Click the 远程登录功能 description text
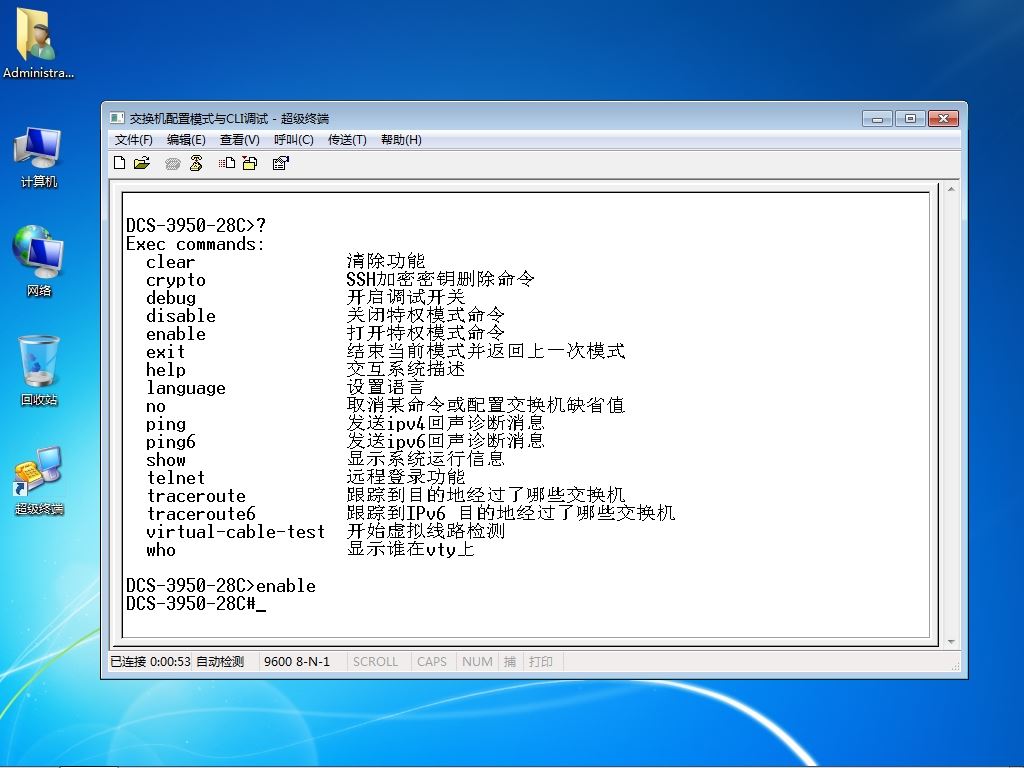 click(x=406, y=477)
